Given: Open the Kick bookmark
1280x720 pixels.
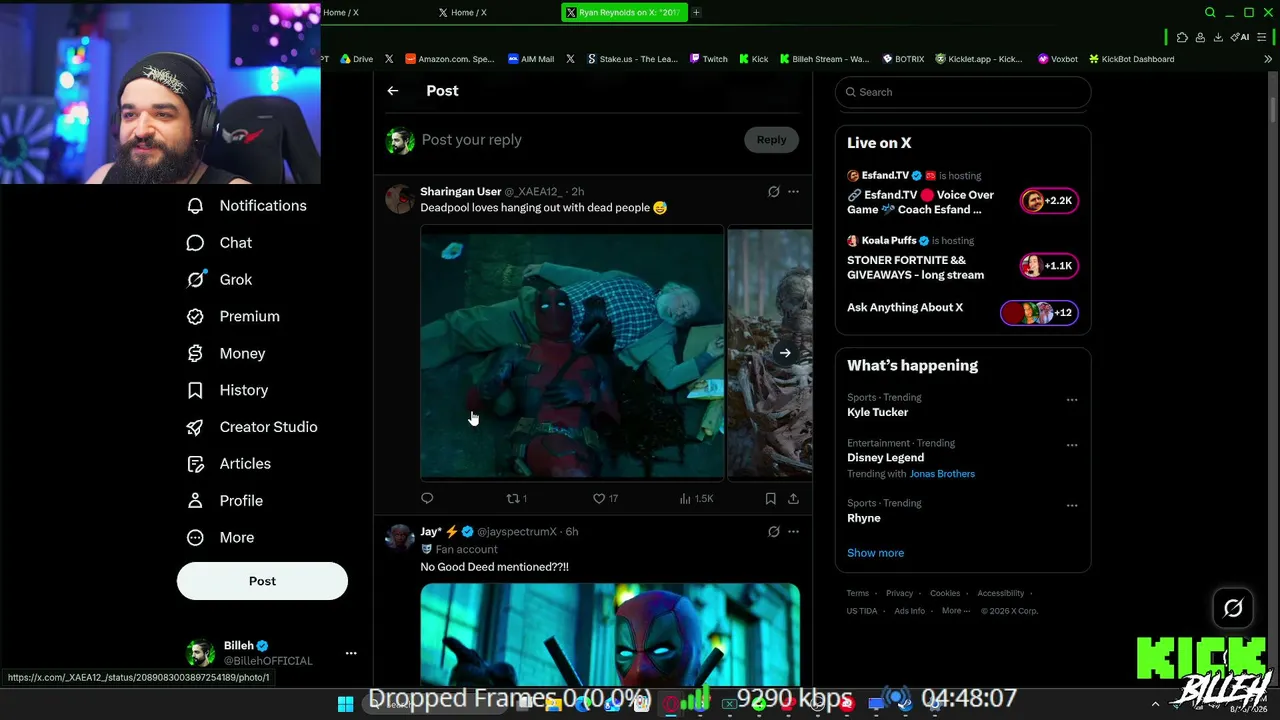Looking at the screenshot, I should tap(754, 59).
